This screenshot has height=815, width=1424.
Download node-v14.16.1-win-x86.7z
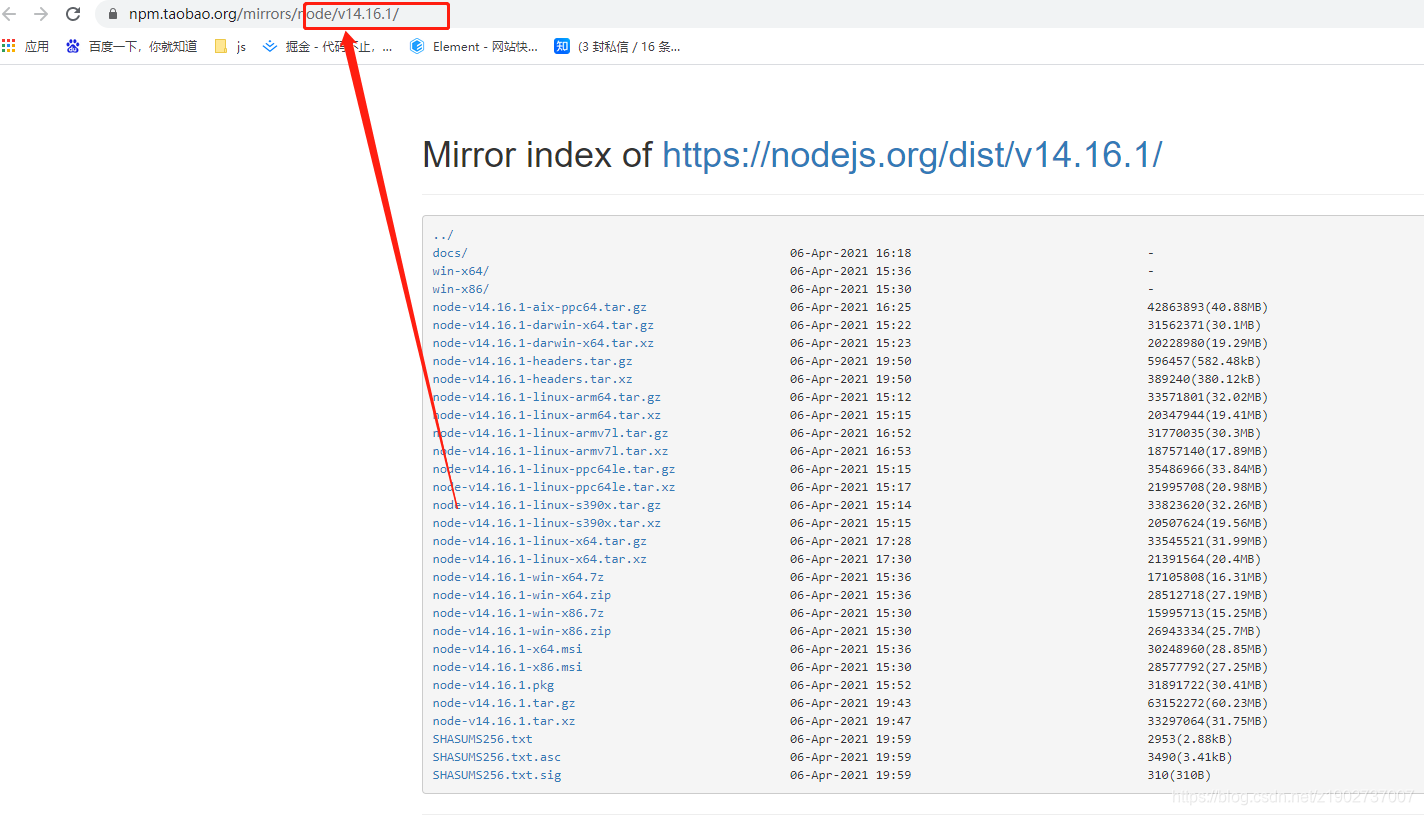[x=518, y=613]
